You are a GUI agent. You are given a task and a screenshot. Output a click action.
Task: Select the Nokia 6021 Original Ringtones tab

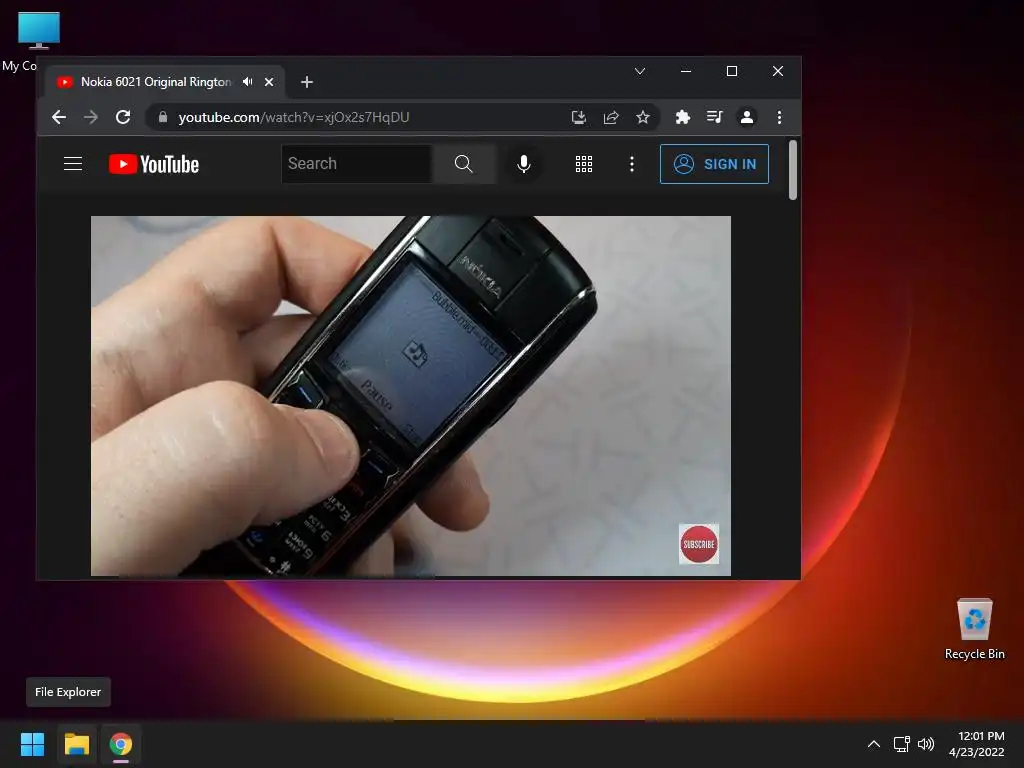click(x=155, y=82)
